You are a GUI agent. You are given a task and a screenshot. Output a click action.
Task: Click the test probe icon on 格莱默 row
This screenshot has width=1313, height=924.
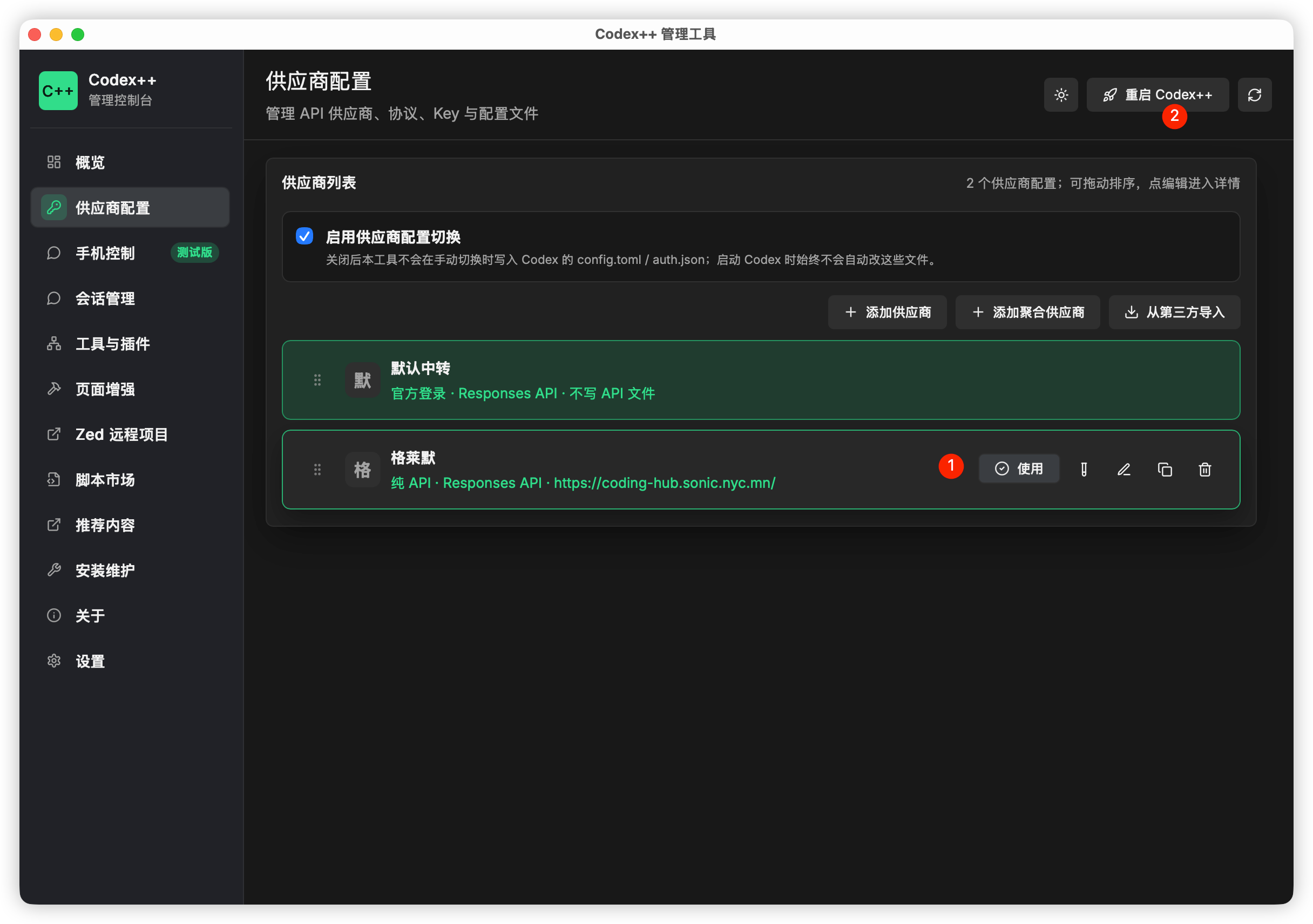click(x=1084, y=470)
